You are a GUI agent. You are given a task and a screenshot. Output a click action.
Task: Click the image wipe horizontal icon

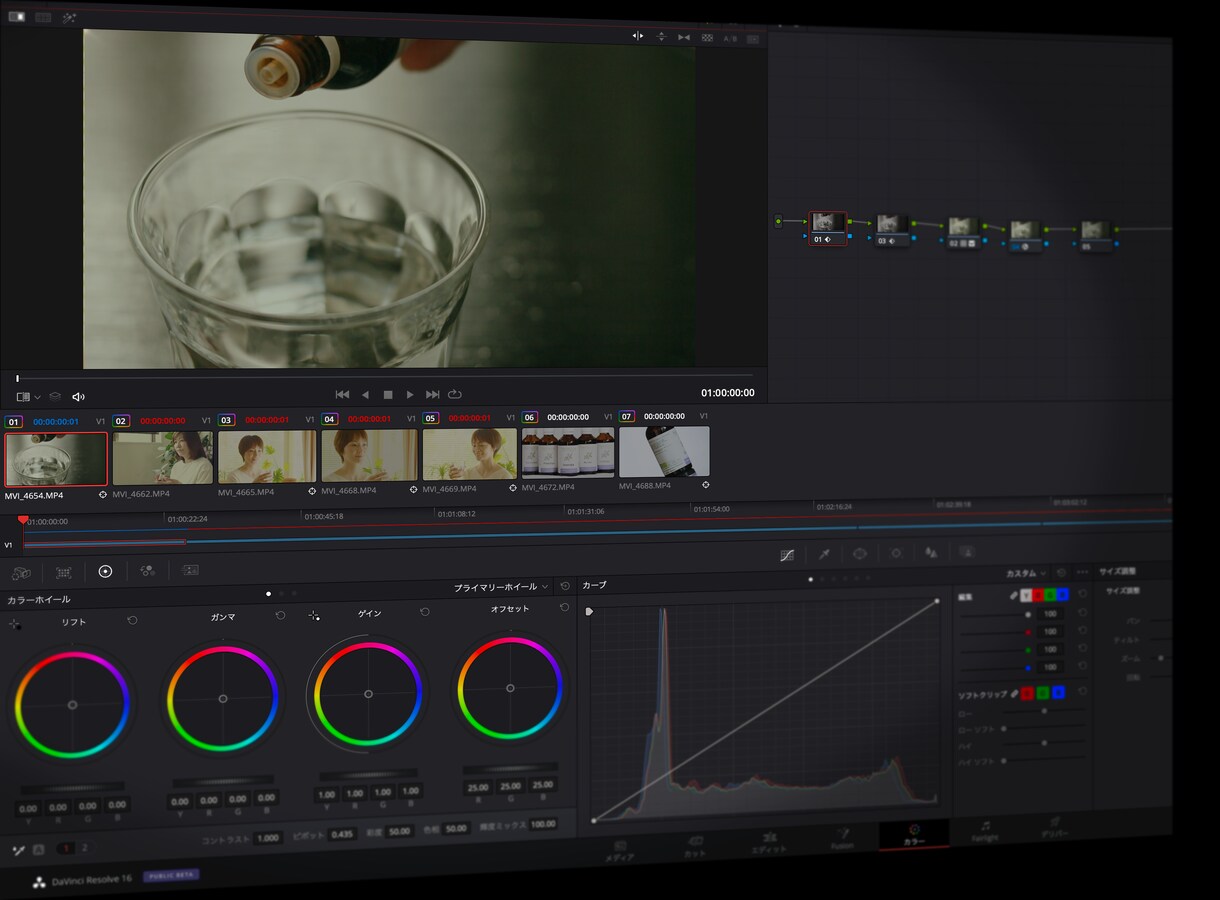point(638,36)
